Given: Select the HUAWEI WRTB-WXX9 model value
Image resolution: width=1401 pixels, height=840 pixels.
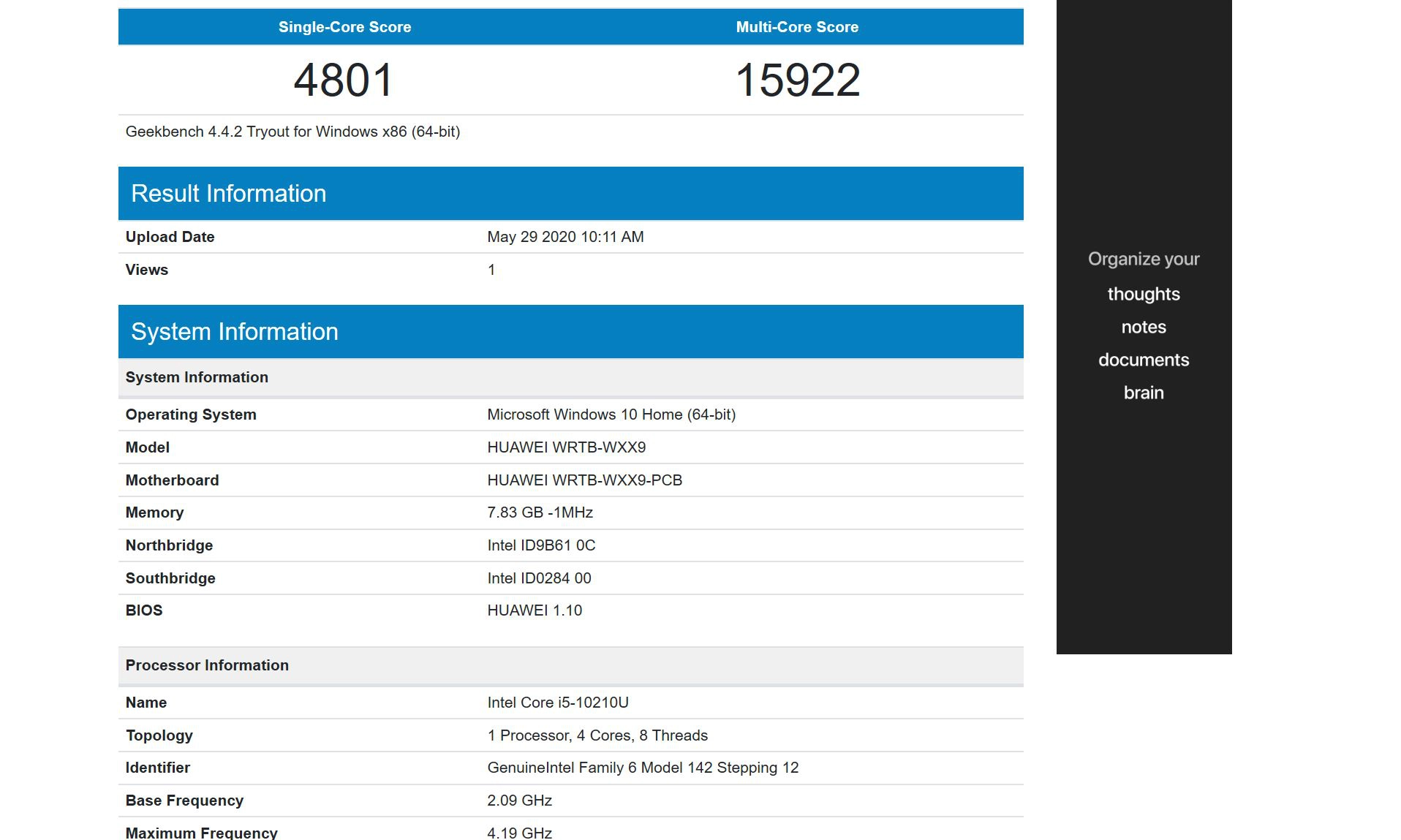Looking at the screenshot, I should coord(567,447).
